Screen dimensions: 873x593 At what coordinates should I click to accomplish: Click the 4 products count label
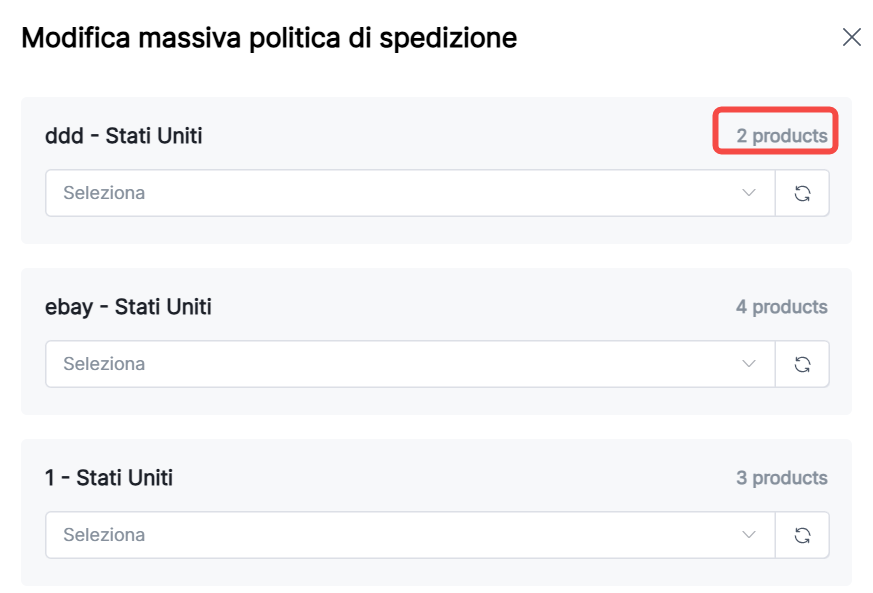click(781, 307)
